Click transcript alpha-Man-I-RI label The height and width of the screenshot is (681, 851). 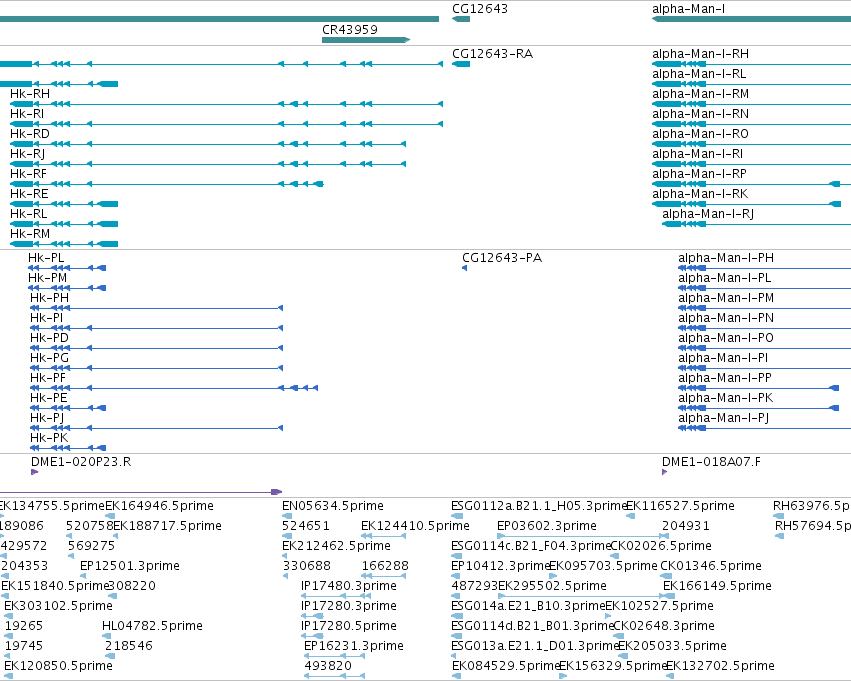[x=697, y=154]
